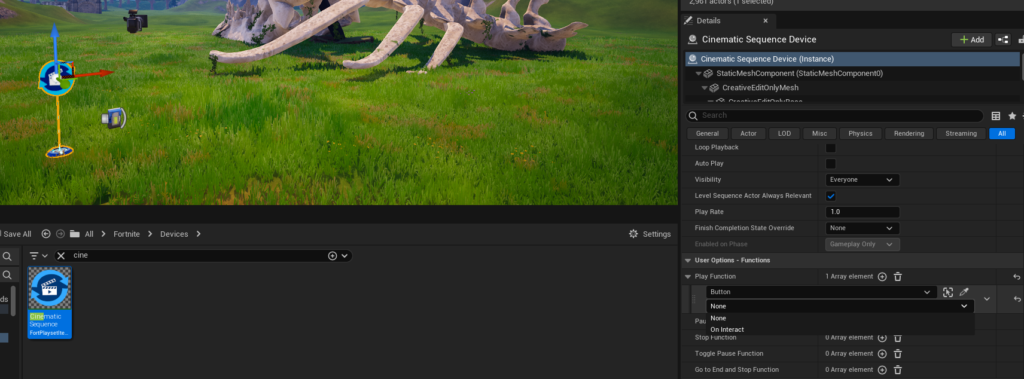Viewport: 1024px width, 379px height.
Task: Collapse User Options - Functions section
Action: pos(688,260)
